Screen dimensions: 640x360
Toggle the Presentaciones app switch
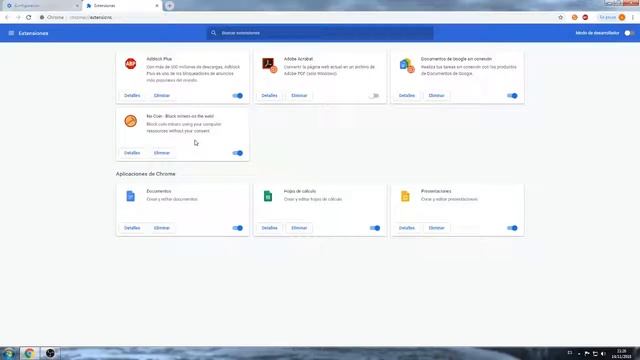pyautogui.click(x=512, y=228)
